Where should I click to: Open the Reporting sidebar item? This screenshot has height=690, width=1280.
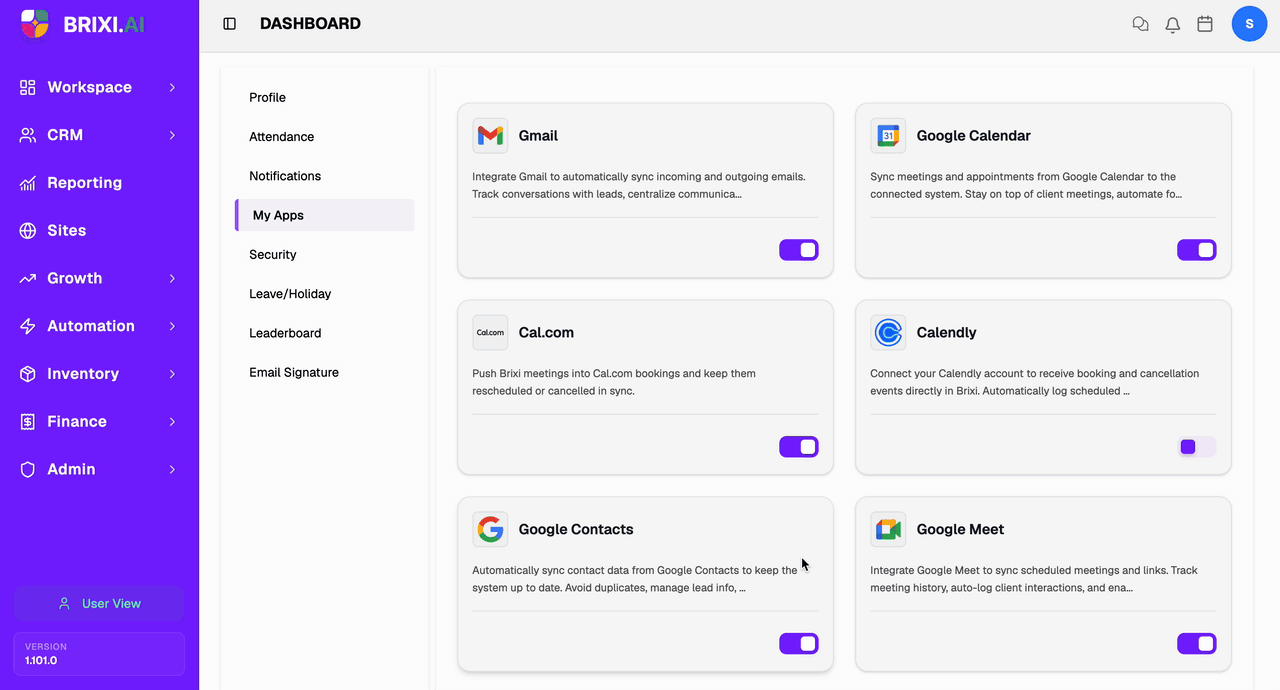pyautogui.click(x=99, y=183)
